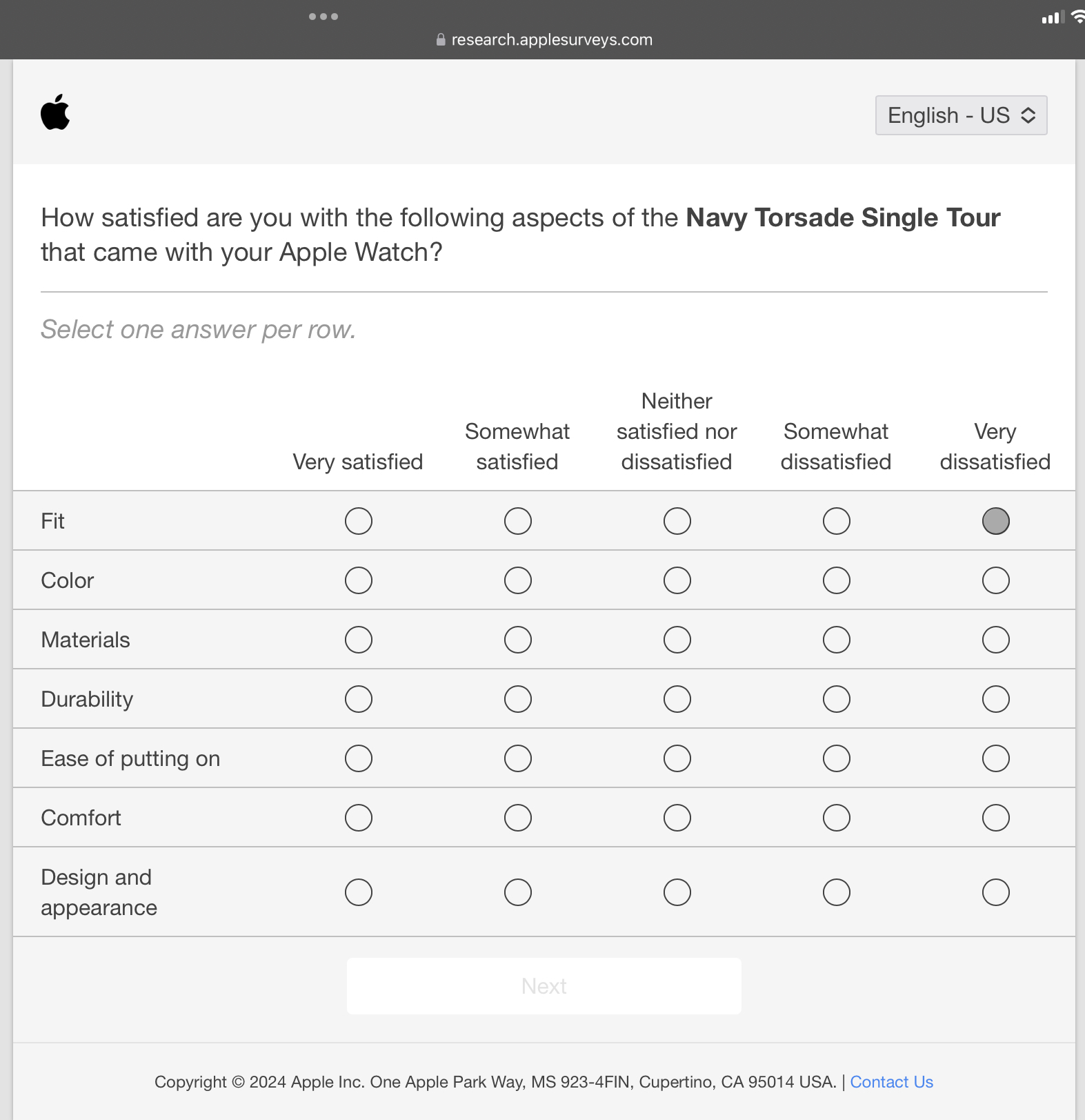The width and height of the screenshot is (1085, 1120).
Task: Rate Design and appearance Somewhat satisfied
Action: pos(518,892)
